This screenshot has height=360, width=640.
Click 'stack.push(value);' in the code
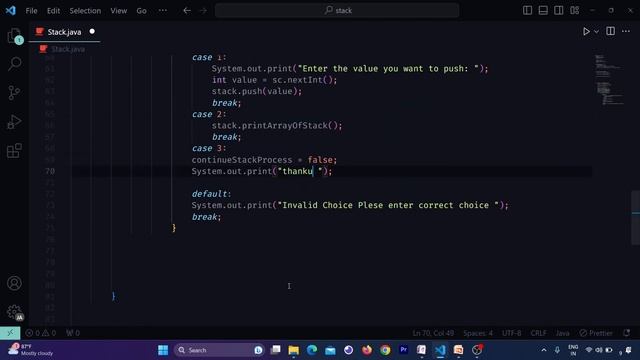click(x=257, y=91)
